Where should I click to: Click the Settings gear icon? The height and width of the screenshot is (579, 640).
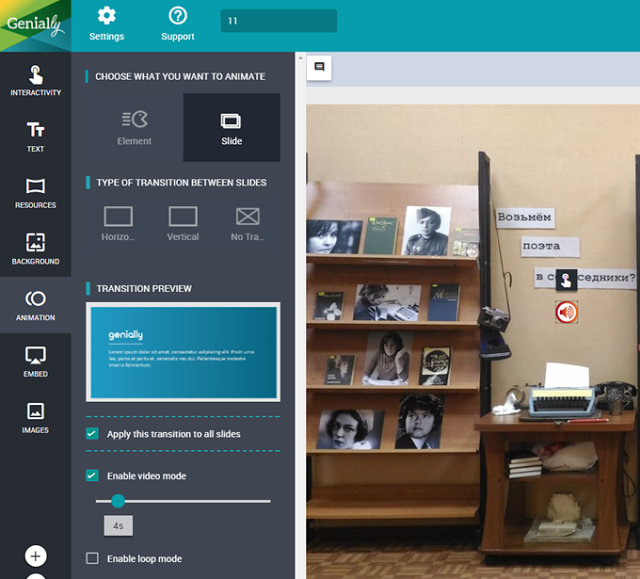106,23
